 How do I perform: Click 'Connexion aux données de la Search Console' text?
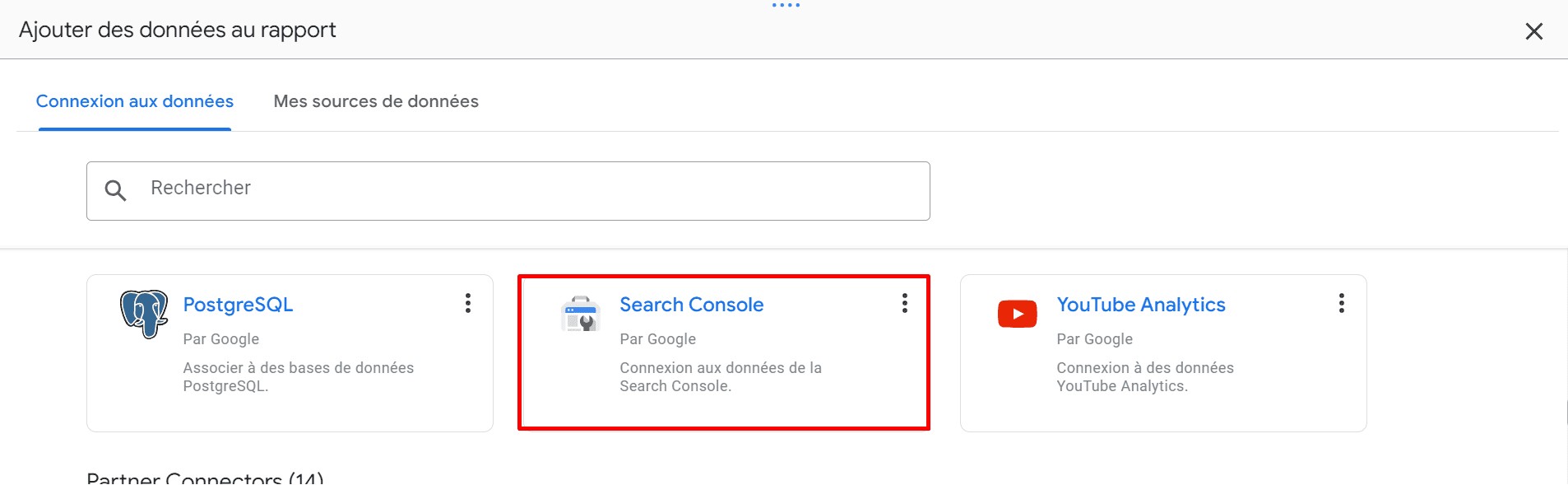721,377
